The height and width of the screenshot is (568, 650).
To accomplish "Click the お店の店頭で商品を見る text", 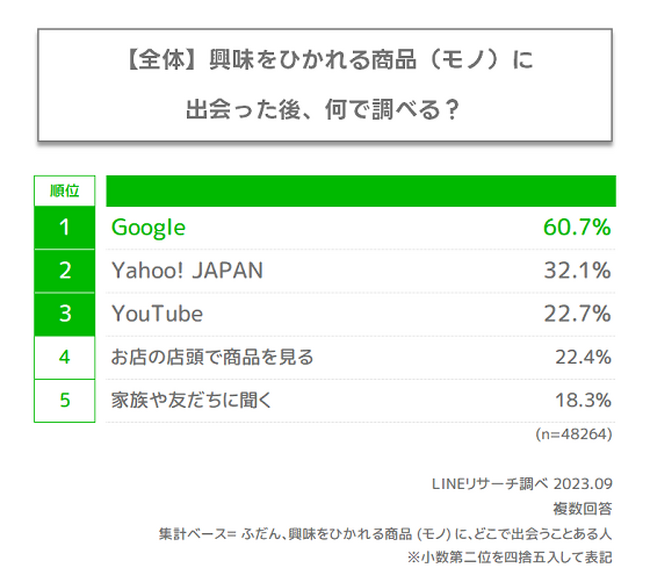I will 213,357.
